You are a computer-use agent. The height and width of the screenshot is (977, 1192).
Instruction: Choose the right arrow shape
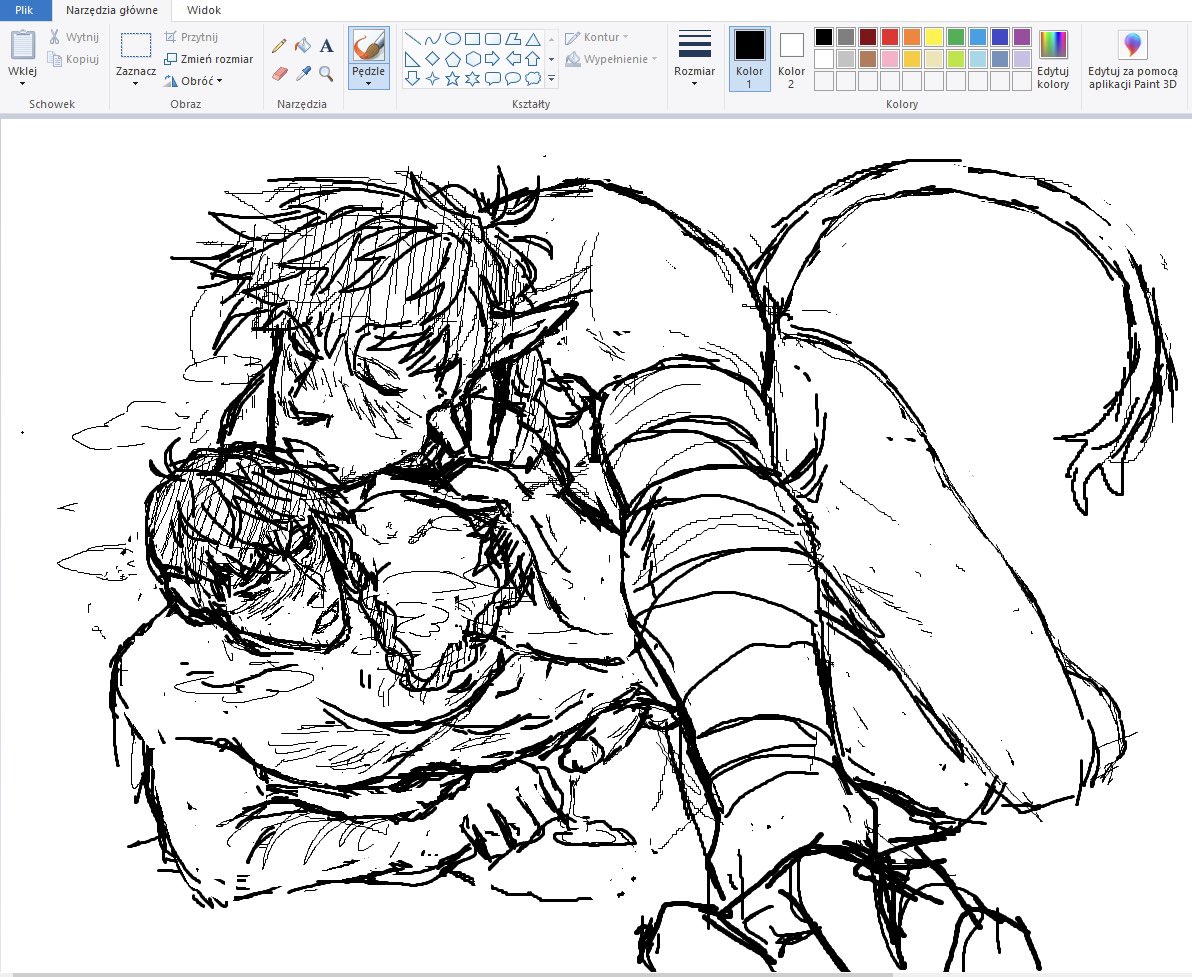(x=493, y=59)
